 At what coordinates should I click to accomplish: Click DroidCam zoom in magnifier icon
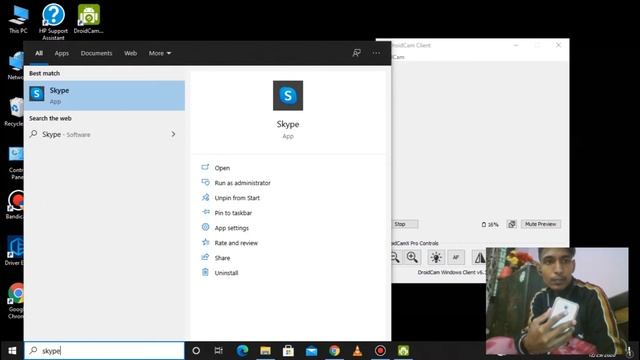pos(412,257)
